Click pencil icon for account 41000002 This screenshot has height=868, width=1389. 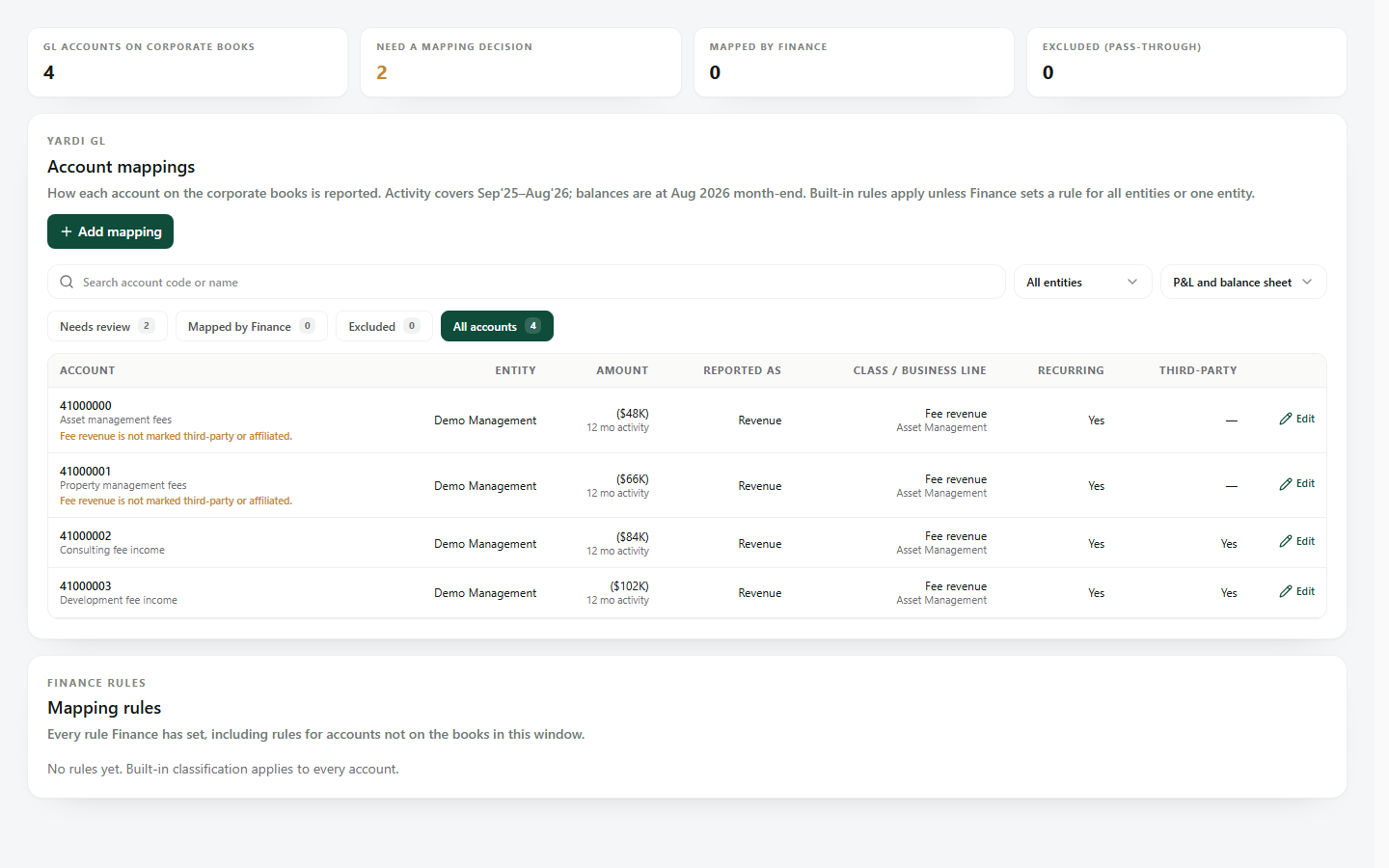click(1286, 542)
